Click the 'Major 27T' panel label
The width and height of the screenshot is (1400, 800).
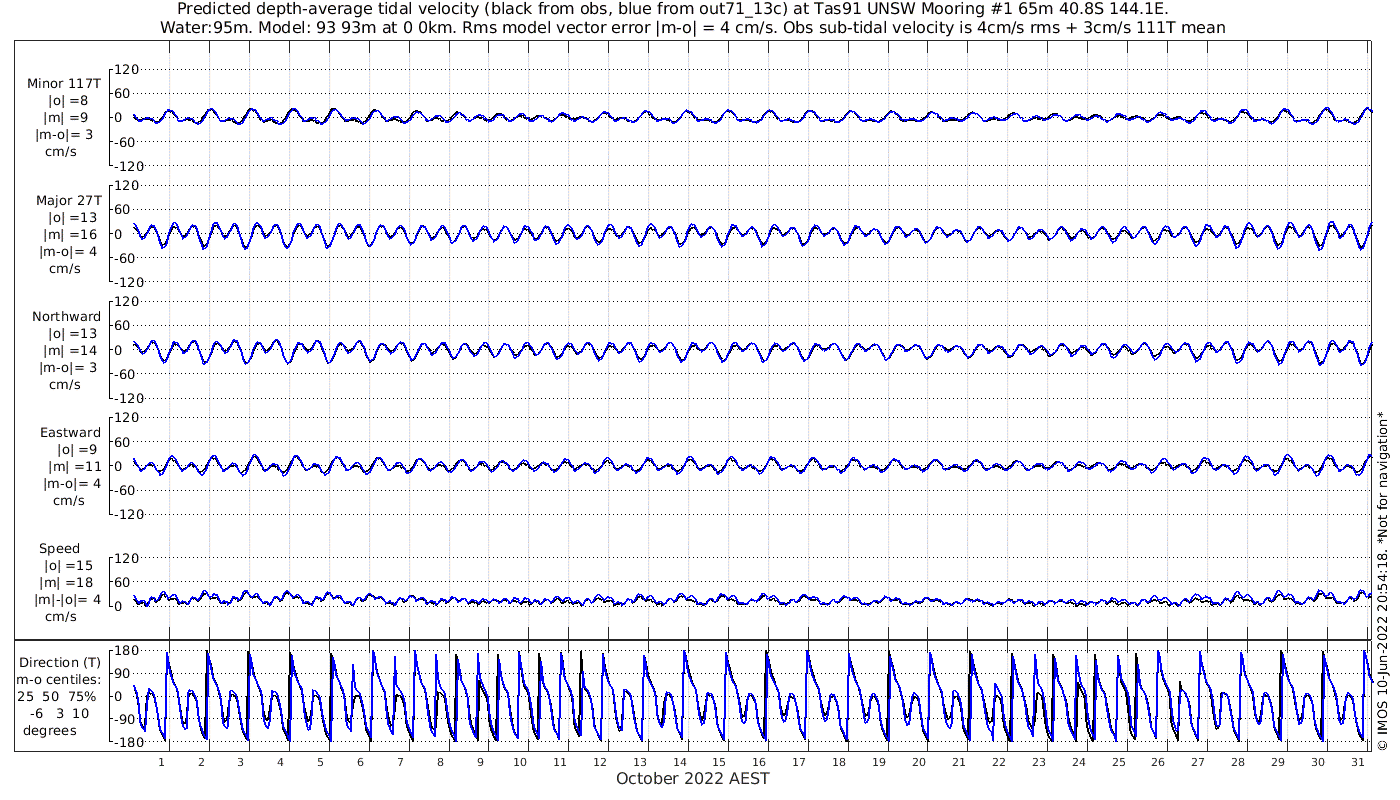68,201
